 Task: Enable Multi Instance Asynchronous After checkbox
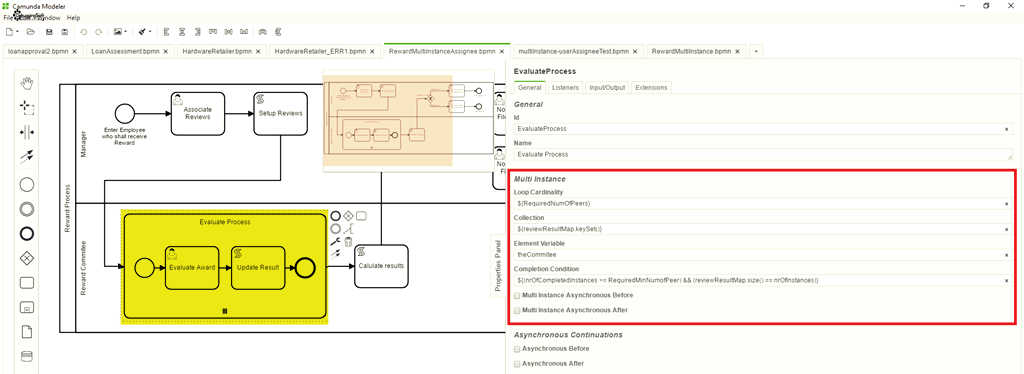pyautogui.click(x=517, y=311)
